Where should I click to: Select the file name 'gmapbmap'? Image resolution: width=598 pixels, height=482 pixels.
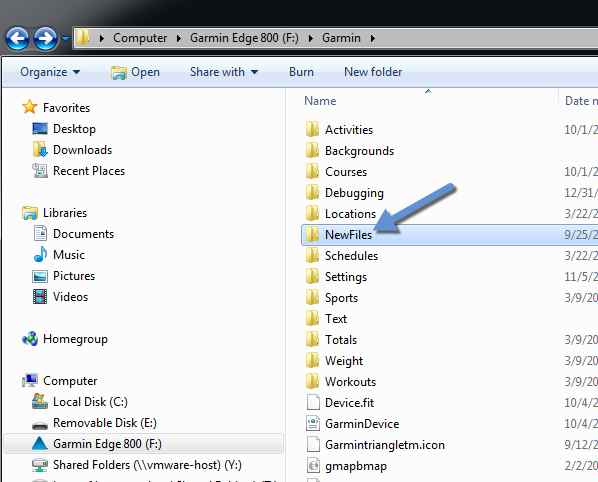(x=356, y=466)
